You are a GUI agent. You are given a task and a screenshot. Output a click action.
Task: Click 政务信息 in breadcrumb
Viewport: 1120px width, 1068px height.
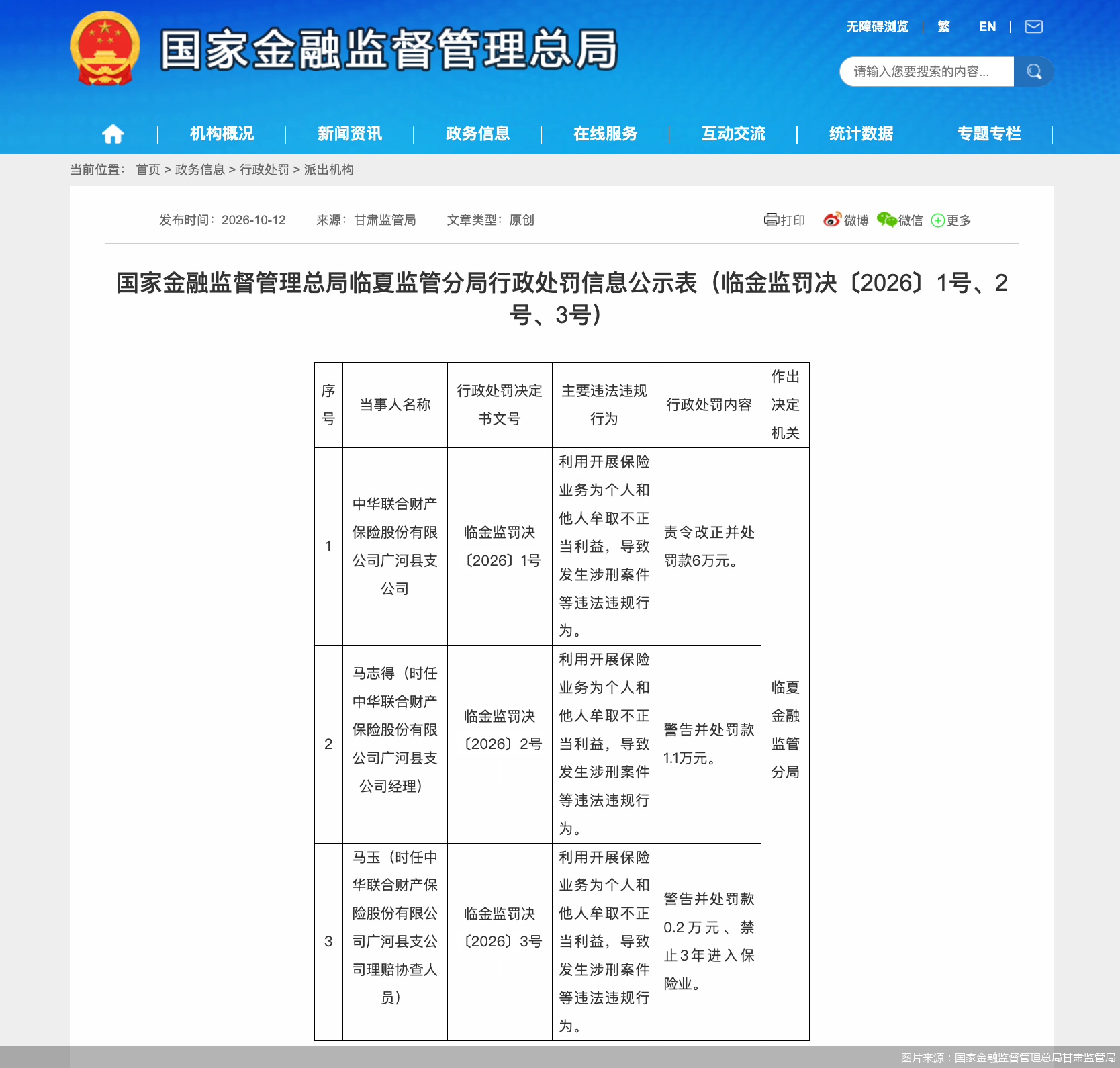200,169
